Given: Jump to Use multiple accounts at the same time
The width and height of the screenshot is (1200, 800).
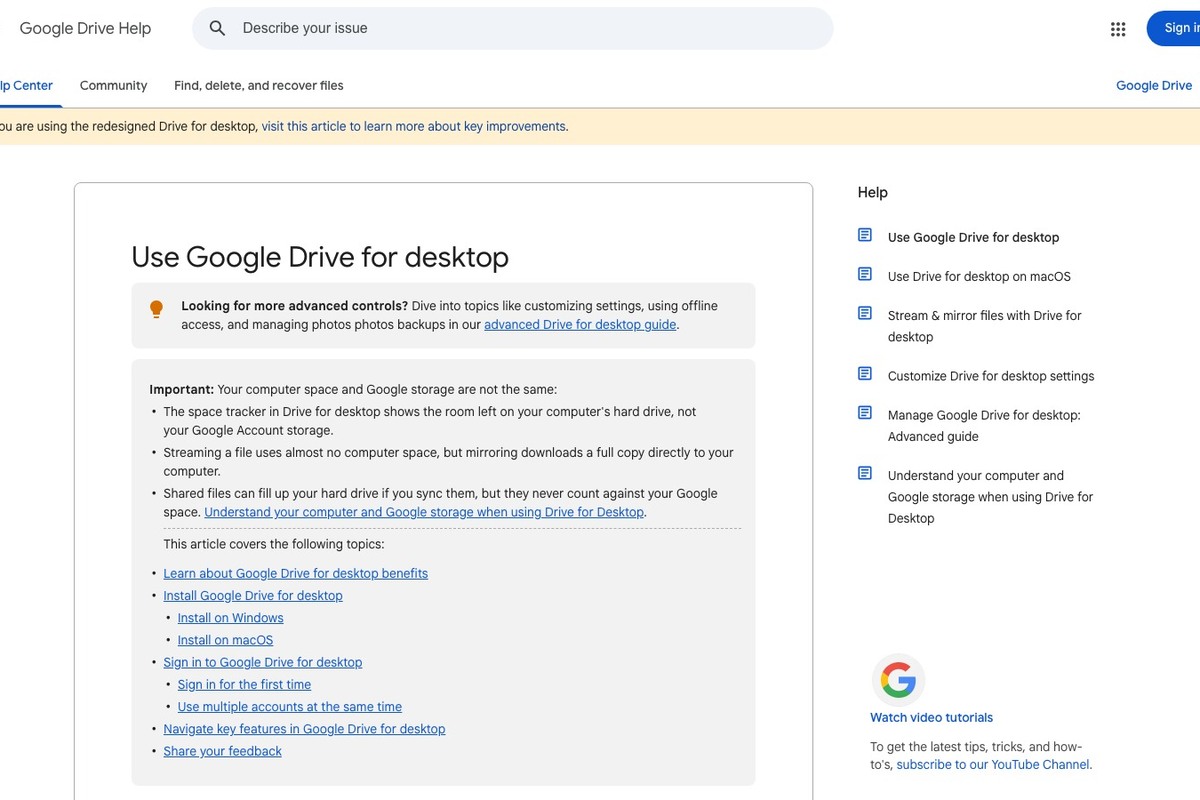Looking at the screenshot, I should click(290, 707).
